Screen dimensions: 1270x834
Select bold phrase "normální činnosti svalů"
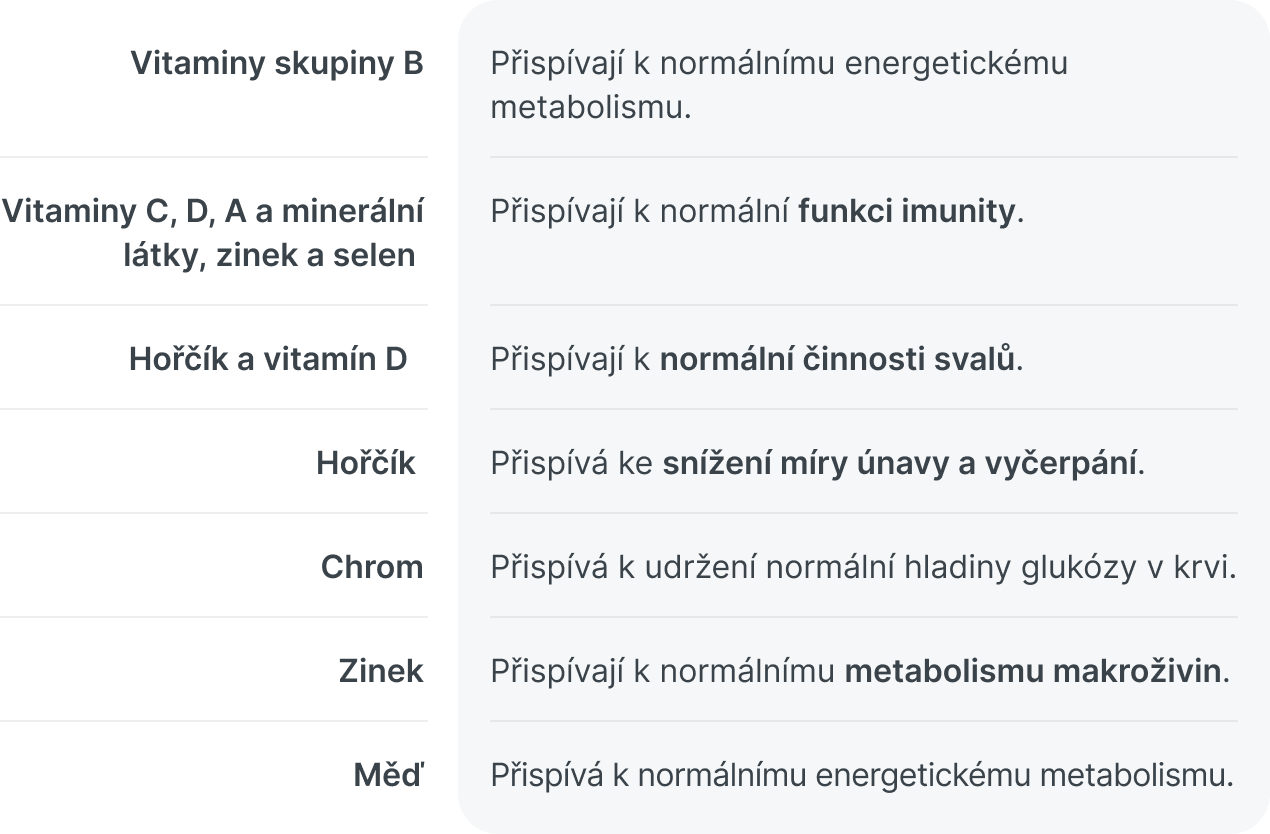click(838, 359)
